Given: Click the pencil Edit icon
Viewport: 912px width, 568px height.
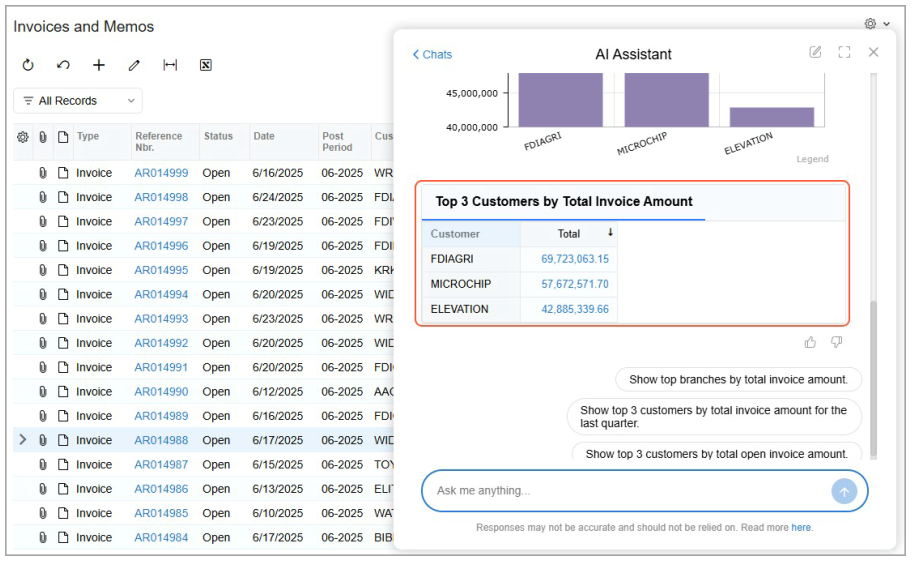Looking at the screenshot, I should pyautogui.click(x=134, y=65).
